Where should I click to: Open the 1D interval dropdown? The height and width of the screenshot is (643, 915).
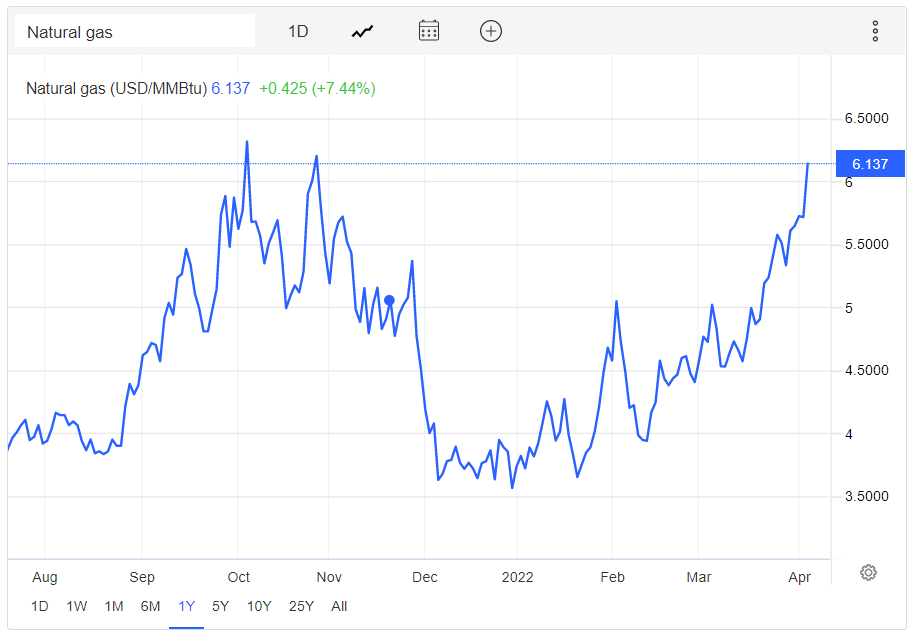point(298,32)
